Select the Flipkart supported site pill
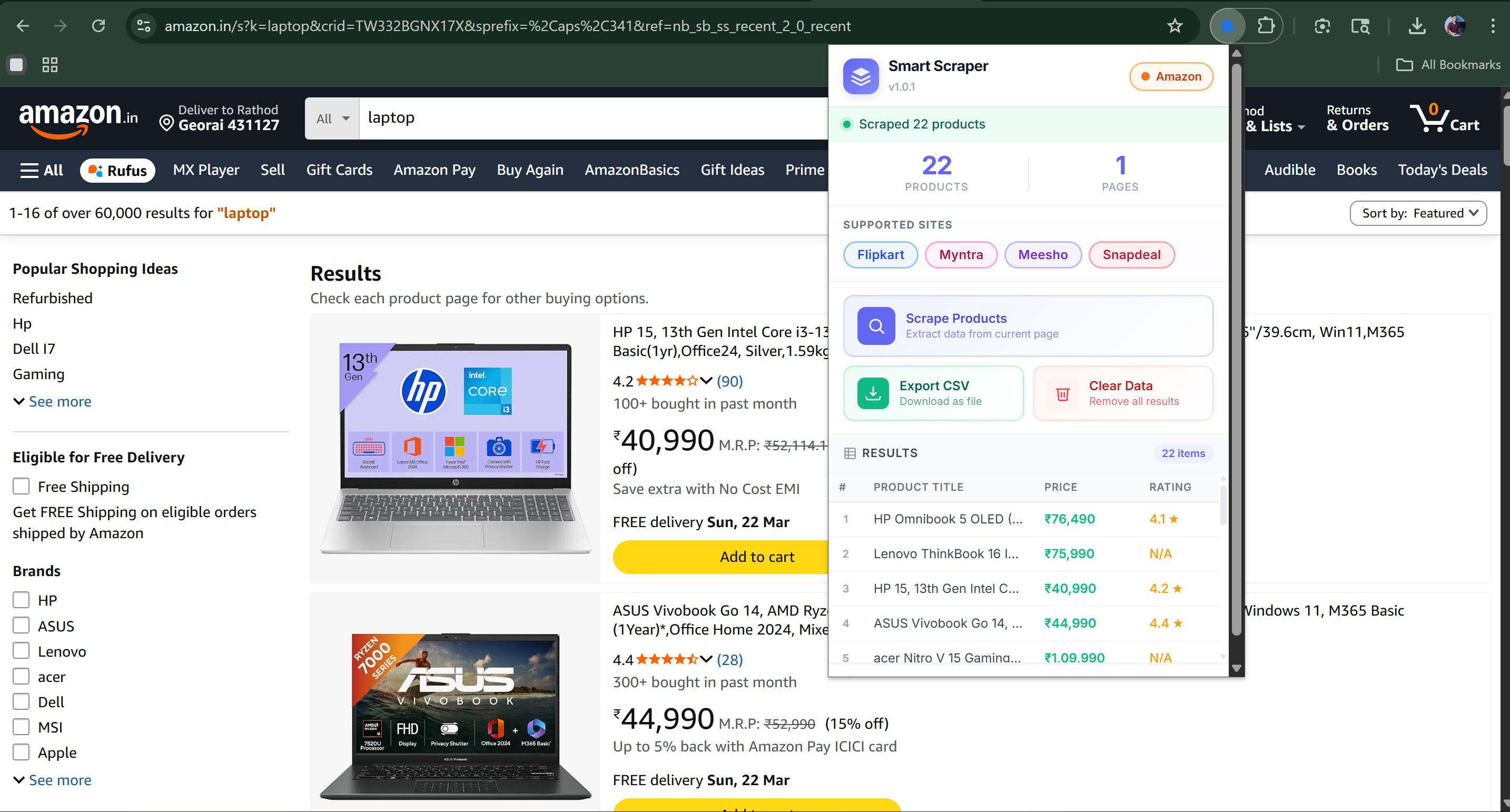This screenshot has width=1510, height=812. tap(880, 254)
